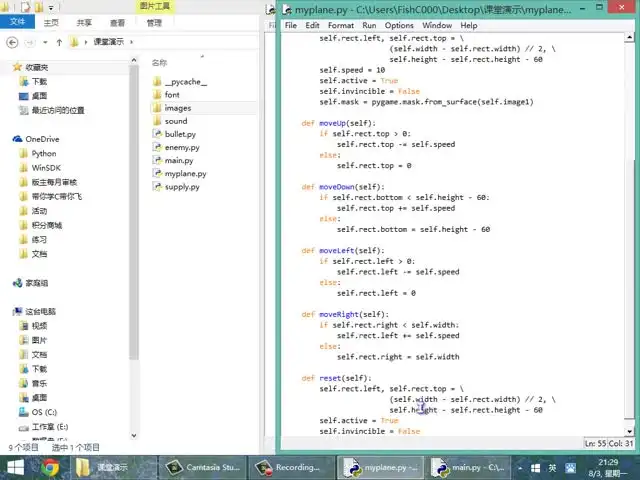Screen dimensions: 640x480
Task: Click the Back arrow in File Explorer
Action: tap(11, 42)
